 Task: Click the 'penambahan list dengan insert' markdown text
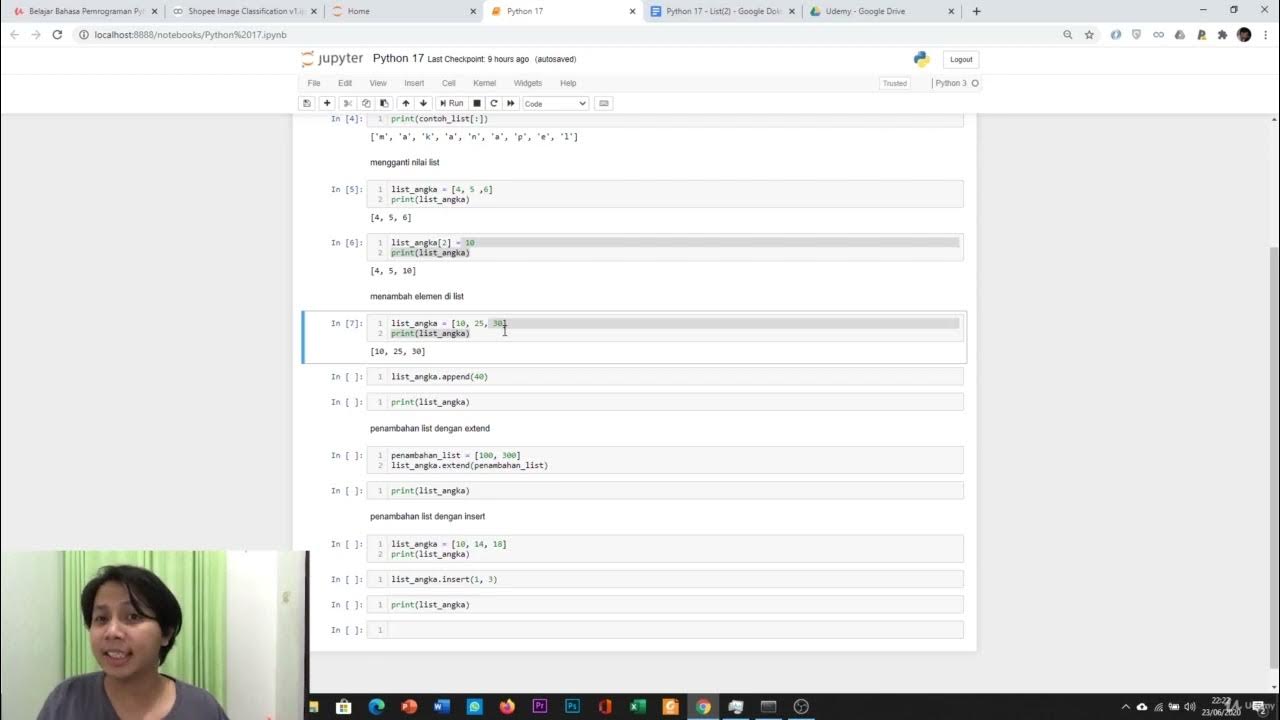click(x=427, y=516)
